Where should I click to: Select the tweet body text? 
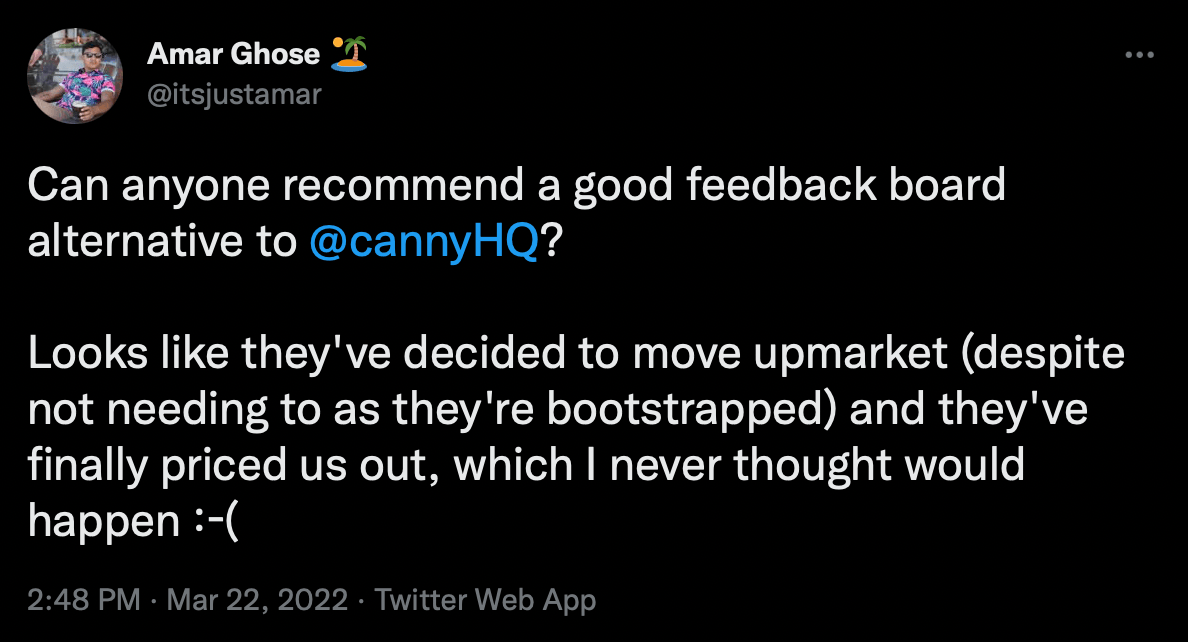point(500,350)
